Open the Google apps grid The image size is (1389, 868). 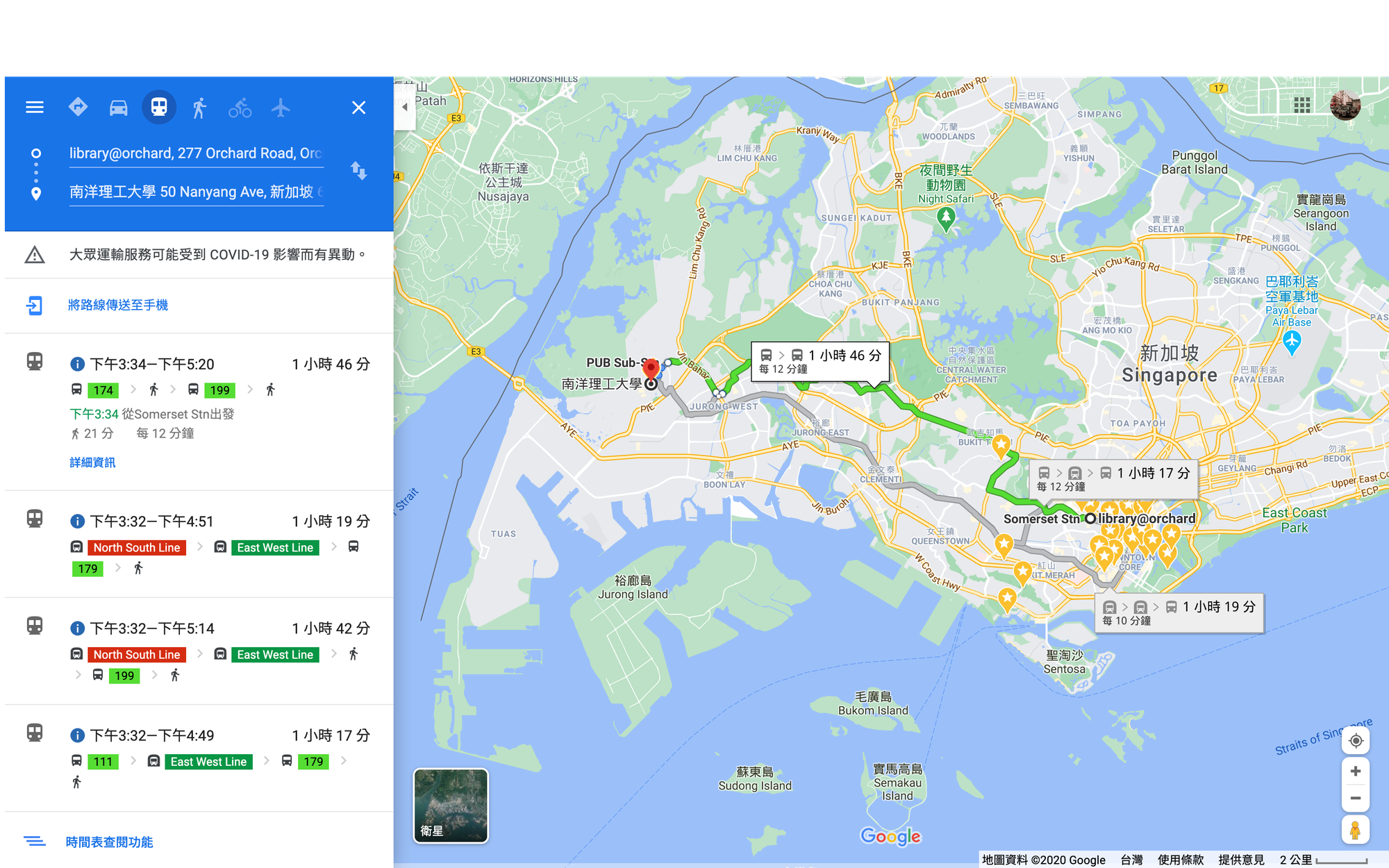click(x=1302, y=105)
